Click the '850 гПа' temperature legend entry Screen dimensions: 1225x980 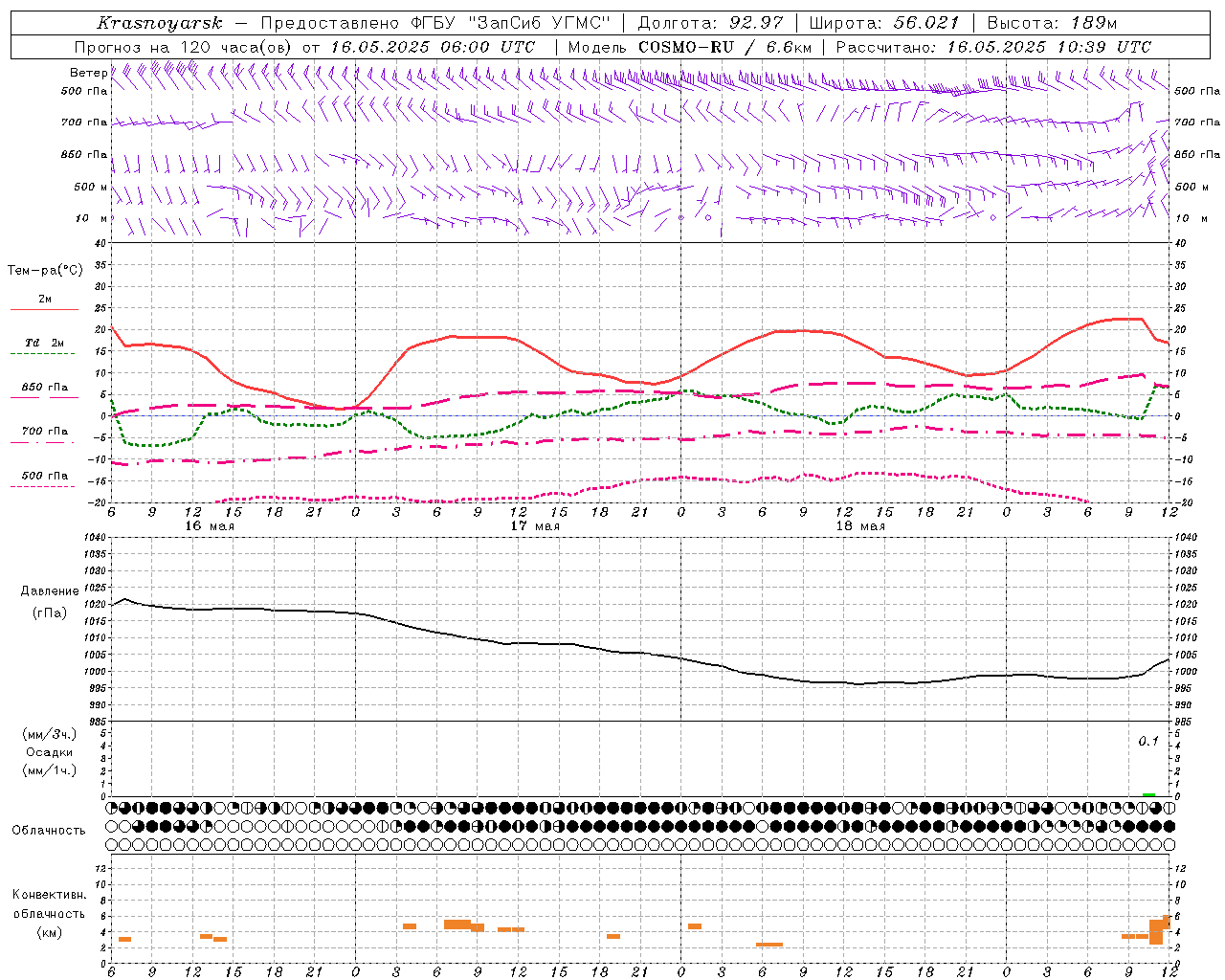click(x=45, y=388)
